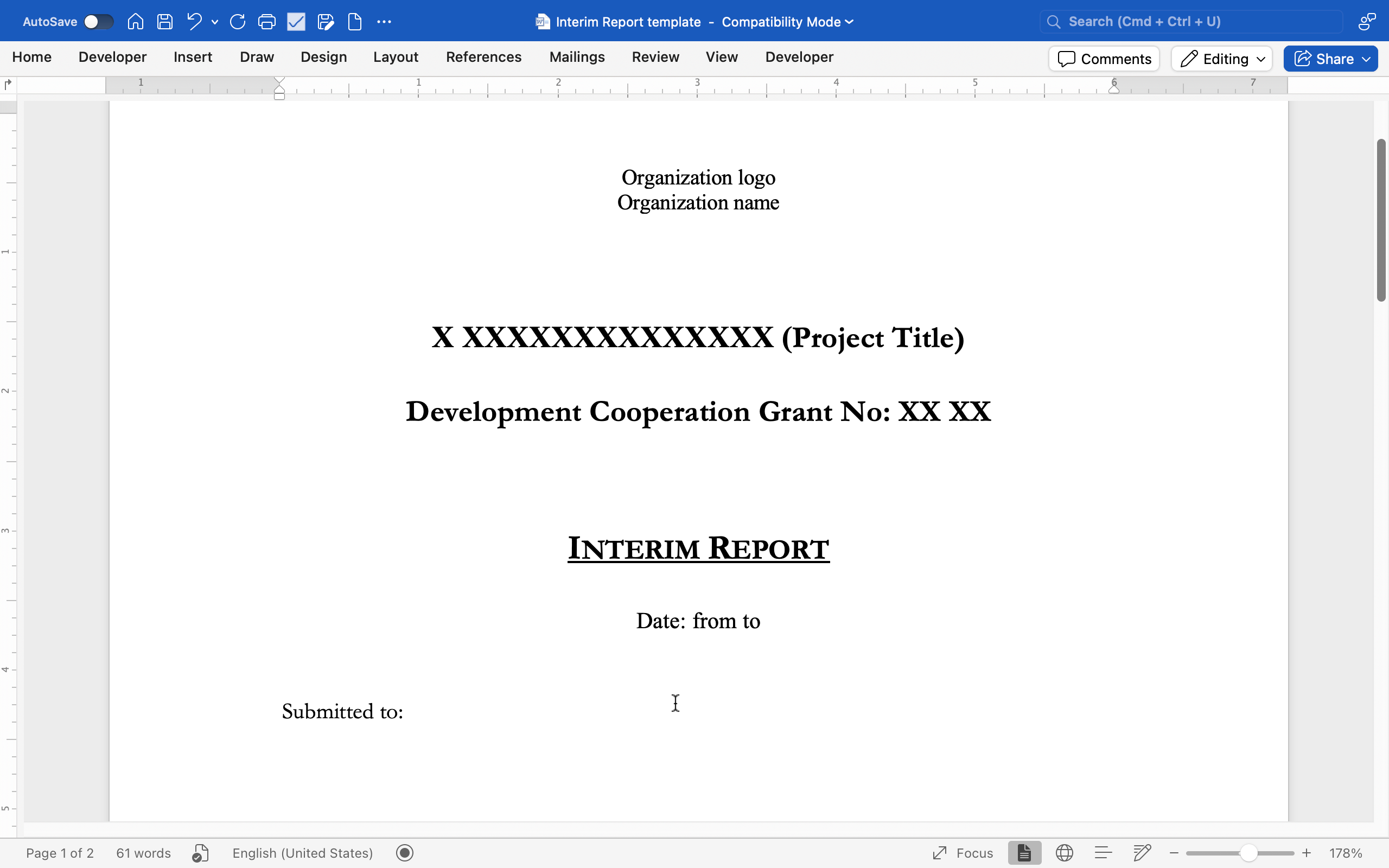
Task: Click the Comments button
Action: tap(1104, 59)
